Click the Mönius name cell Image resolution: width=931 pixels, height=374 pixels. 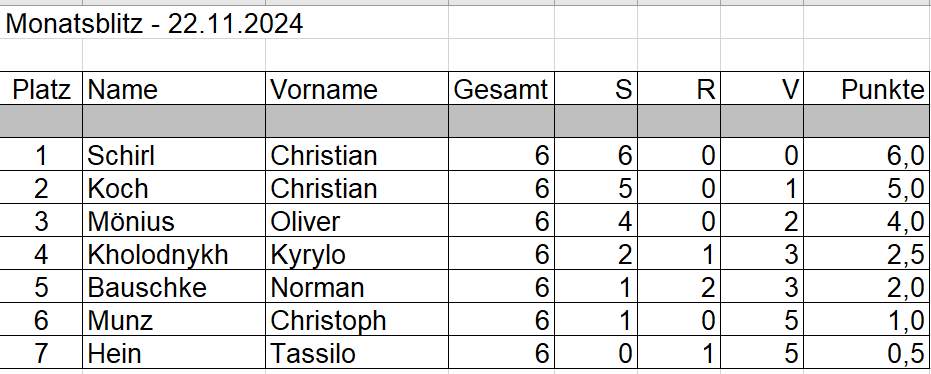(173, 221)
